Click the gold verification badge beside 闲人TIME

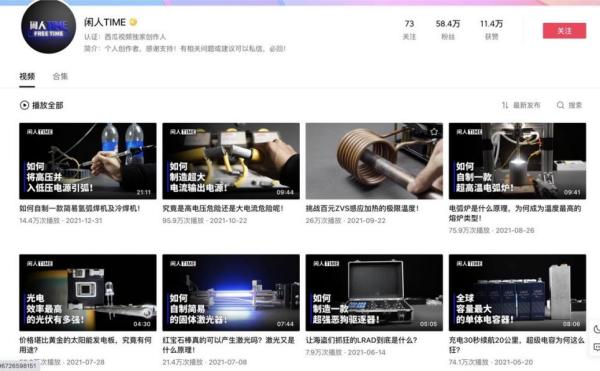(133, 22)
